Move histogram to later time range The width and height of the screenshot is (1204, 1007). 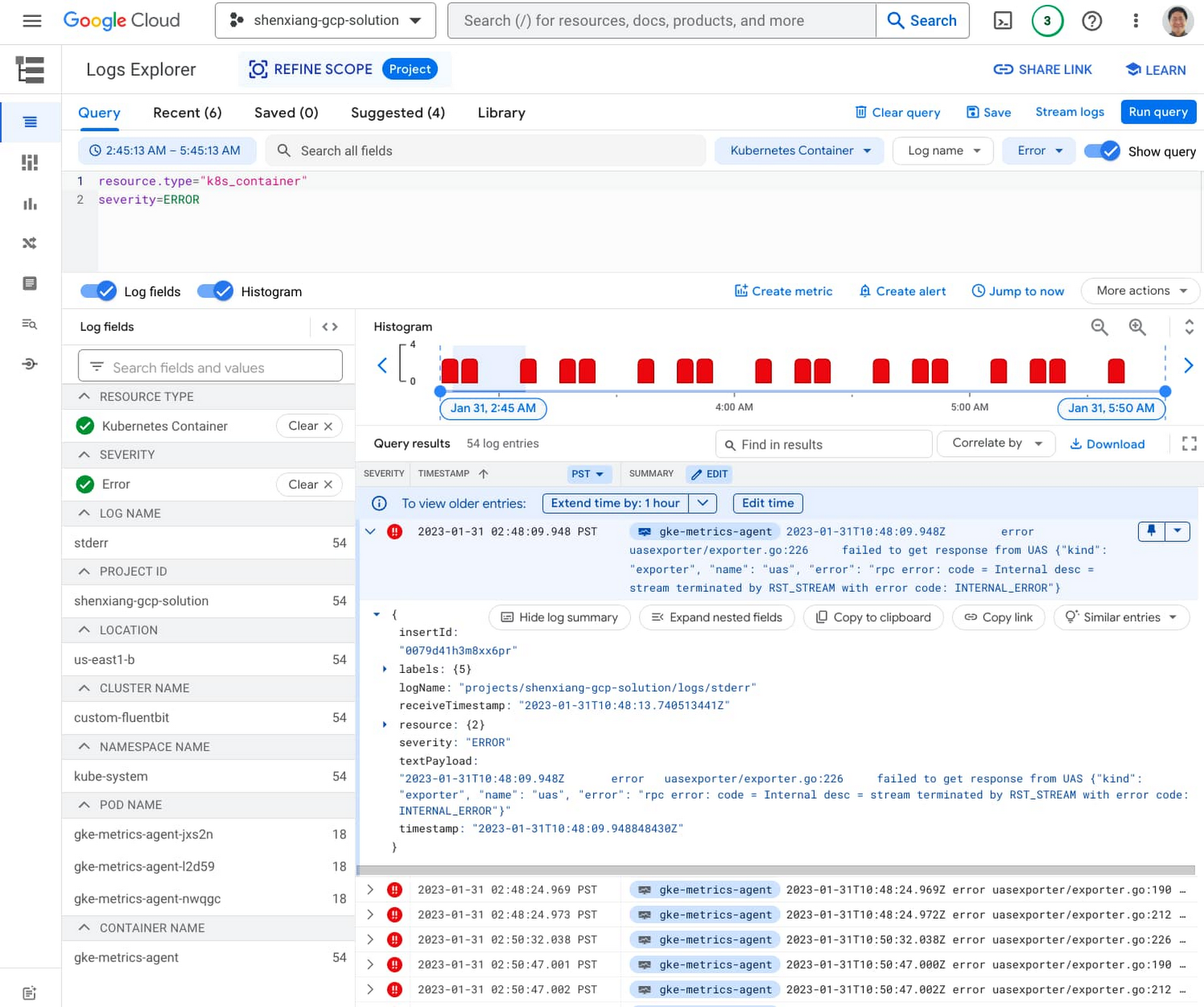[1189, 365]
